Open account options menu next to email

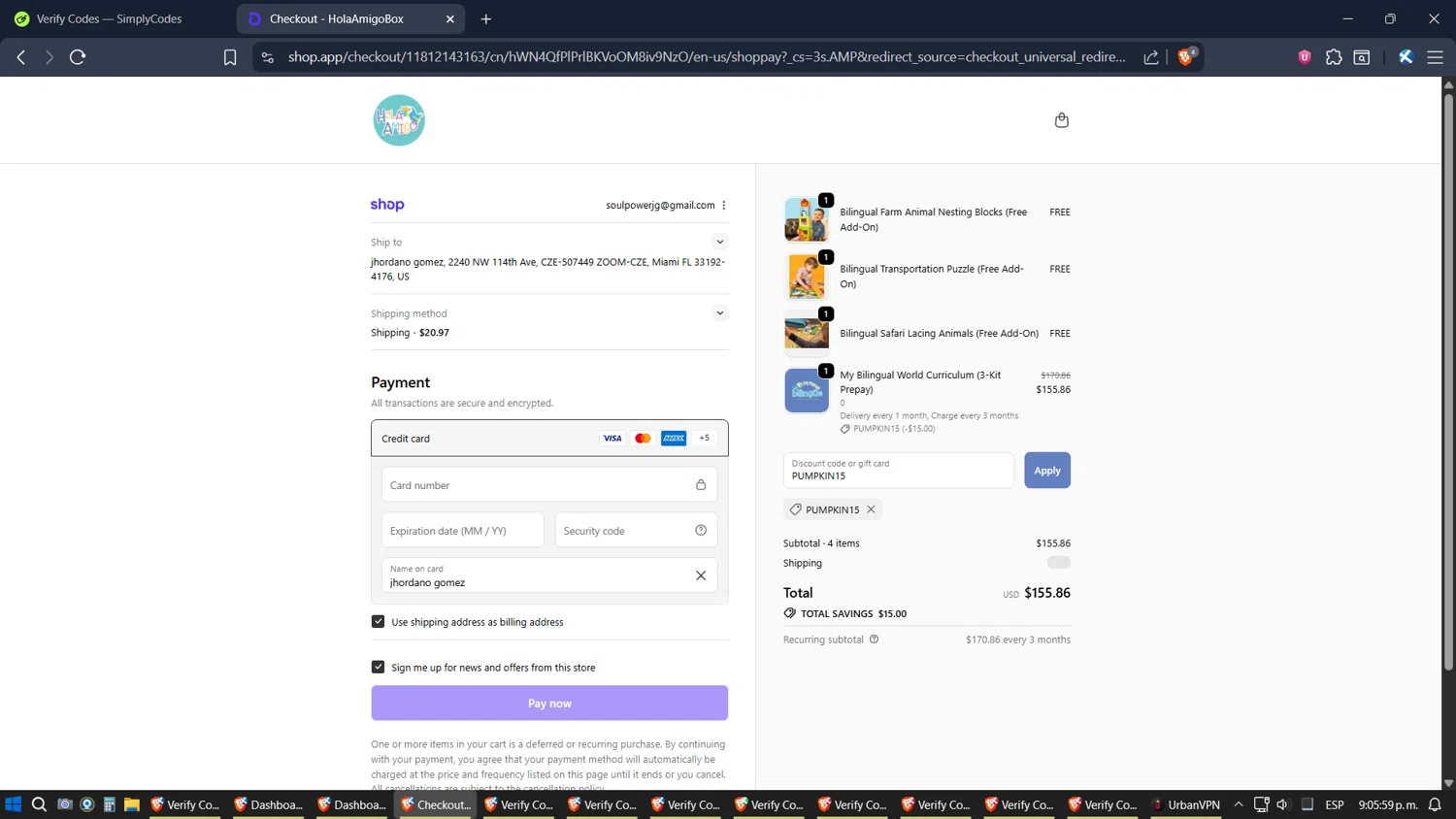724,205
